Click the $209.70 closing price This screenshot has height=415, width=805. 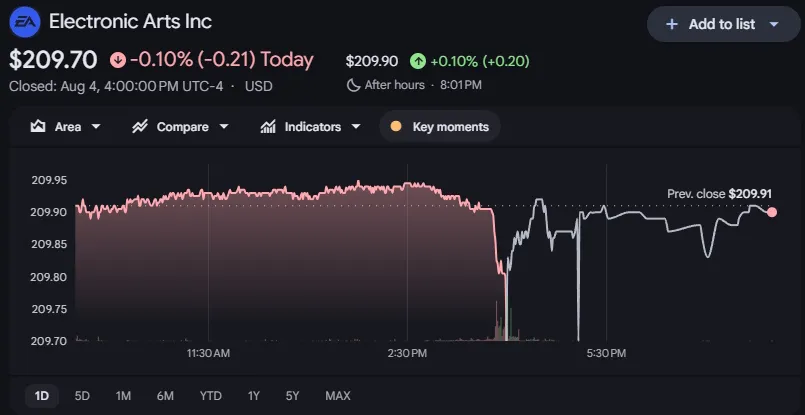pos(53,60)
